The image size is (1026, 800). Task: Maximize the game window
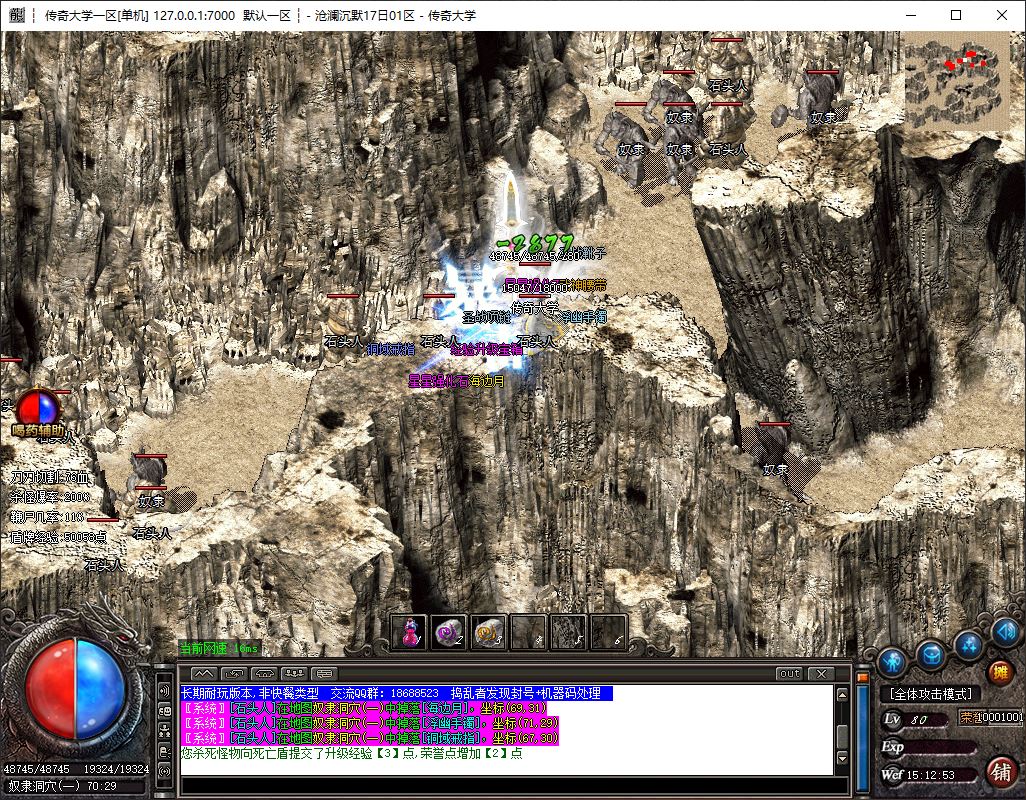click(956, 15)
